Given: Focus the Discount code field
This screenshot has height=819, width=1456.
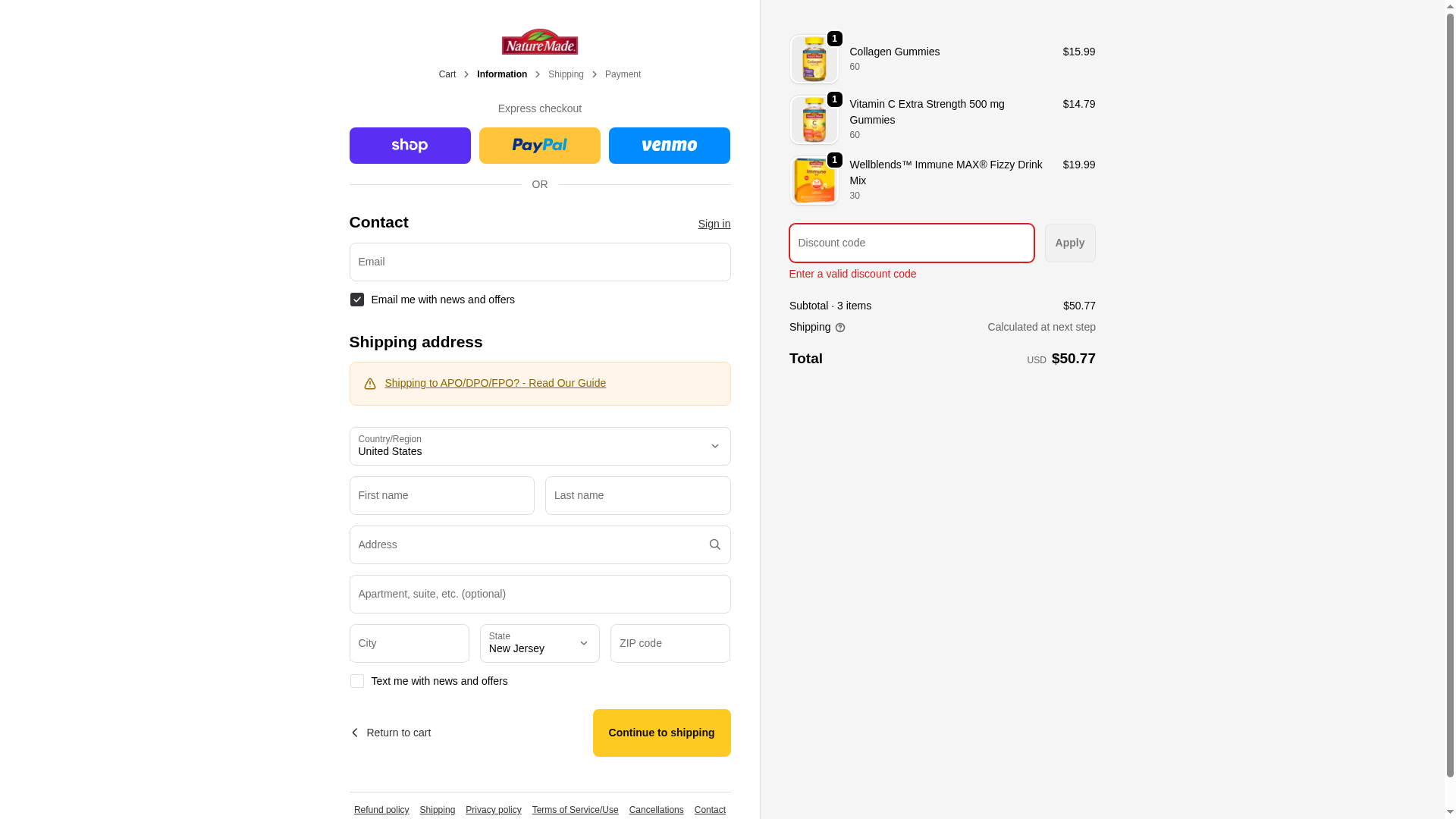Looking at the screenshot, I should pyautogui.click(x=912, y=243).
